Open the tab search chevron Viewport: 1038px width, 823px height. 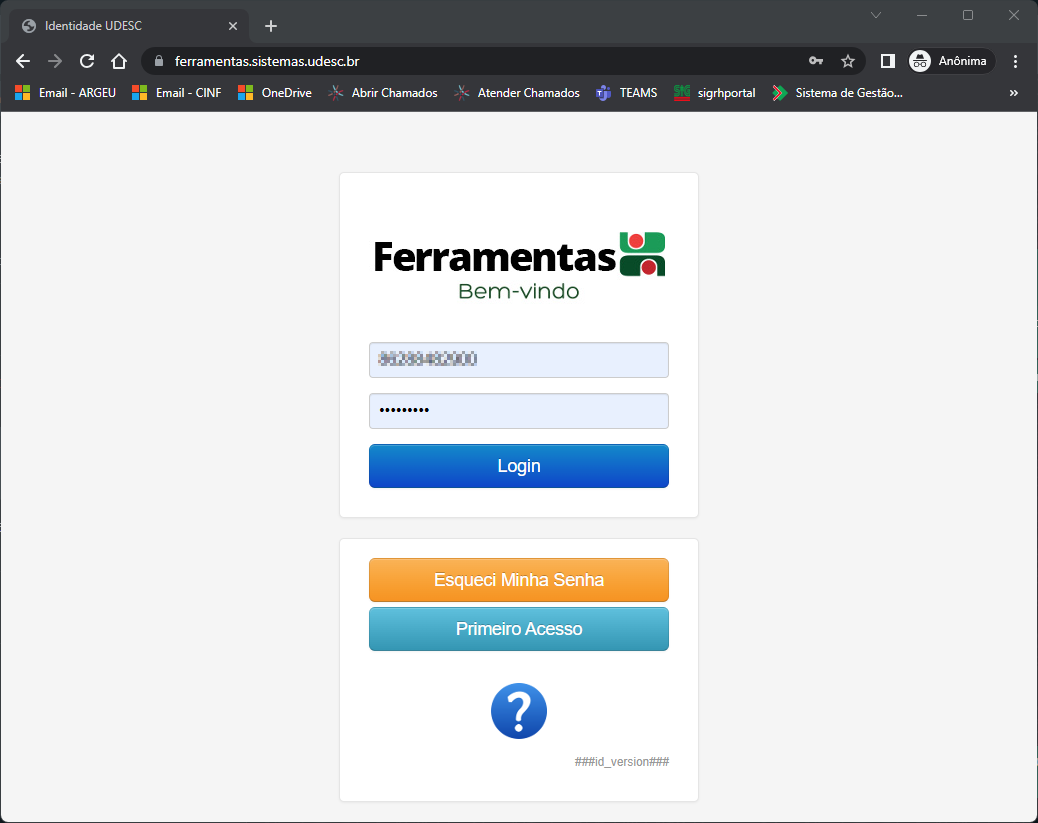click(876, 15)
